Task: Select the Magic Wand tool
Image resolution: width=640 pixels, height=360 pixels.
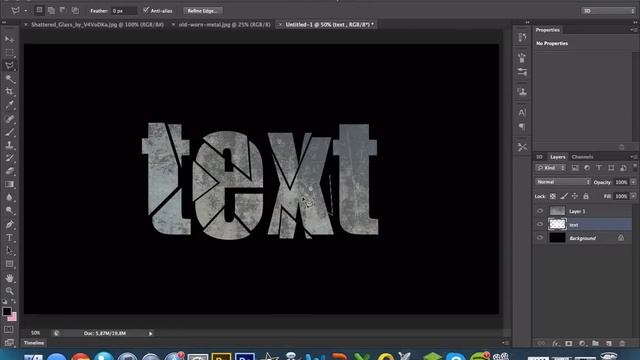Action: [9, 78]
